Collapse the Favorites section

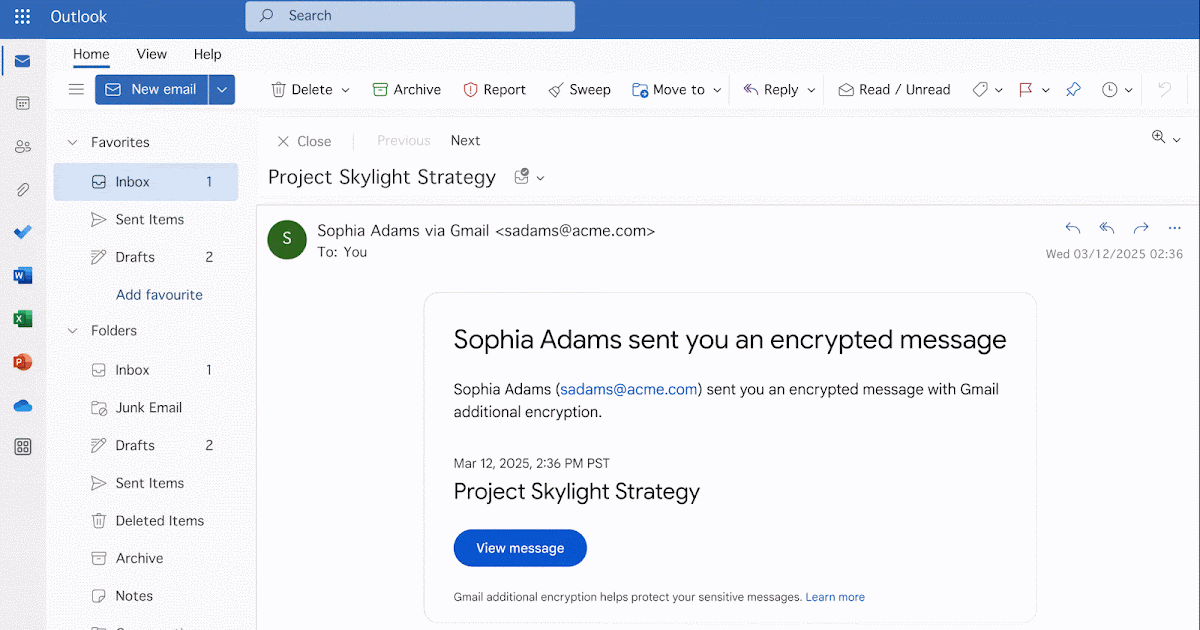tap(72, 142)
